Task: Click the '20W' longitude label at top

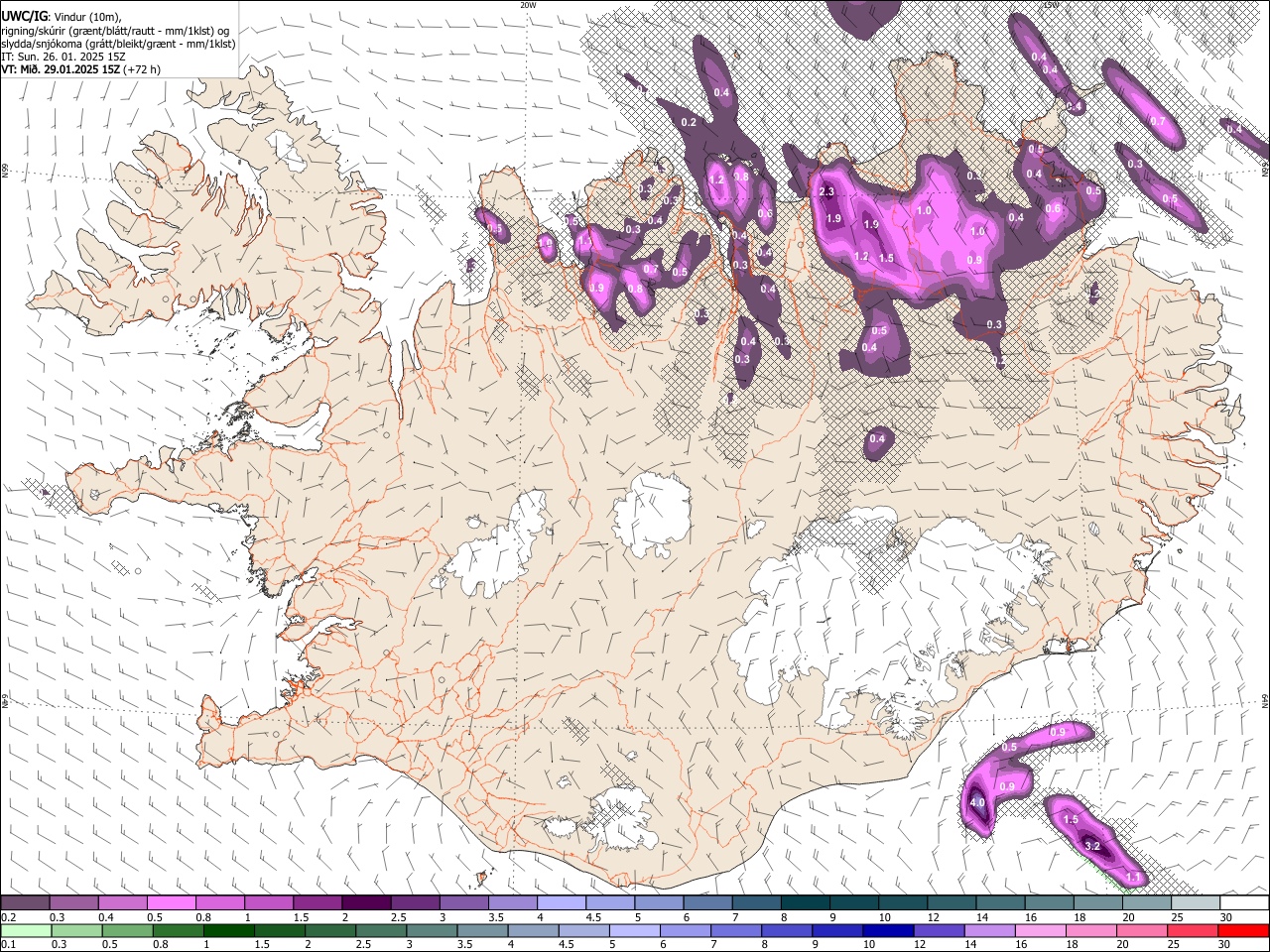Action: coord(528,5)
